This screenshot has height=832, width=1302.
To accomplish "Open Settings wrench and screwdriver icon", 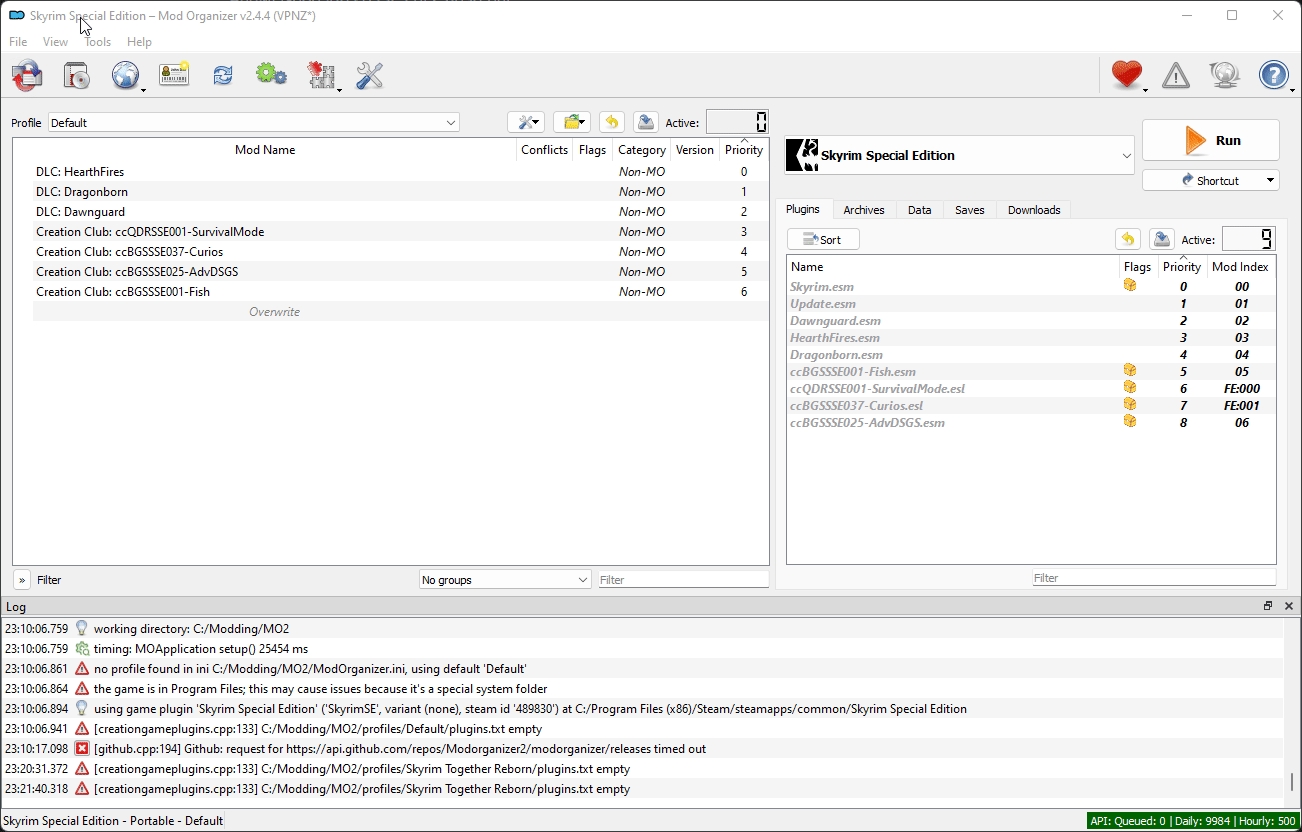I will tap(369, 76).
